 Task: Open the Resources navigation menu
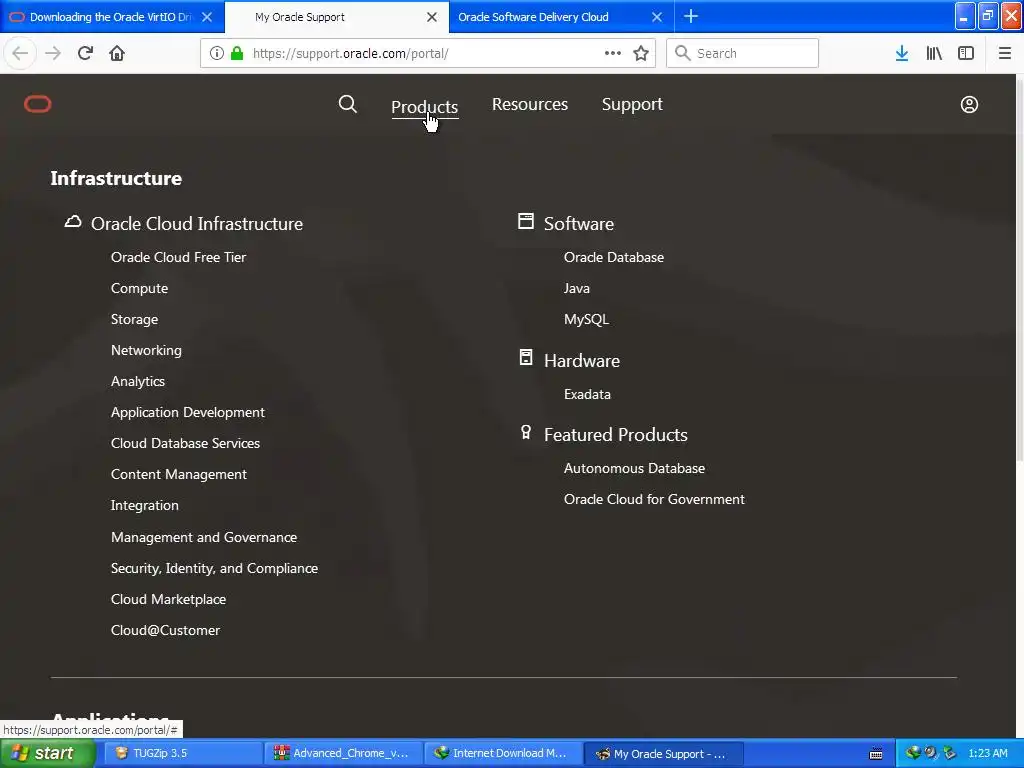tap(530, 104)
